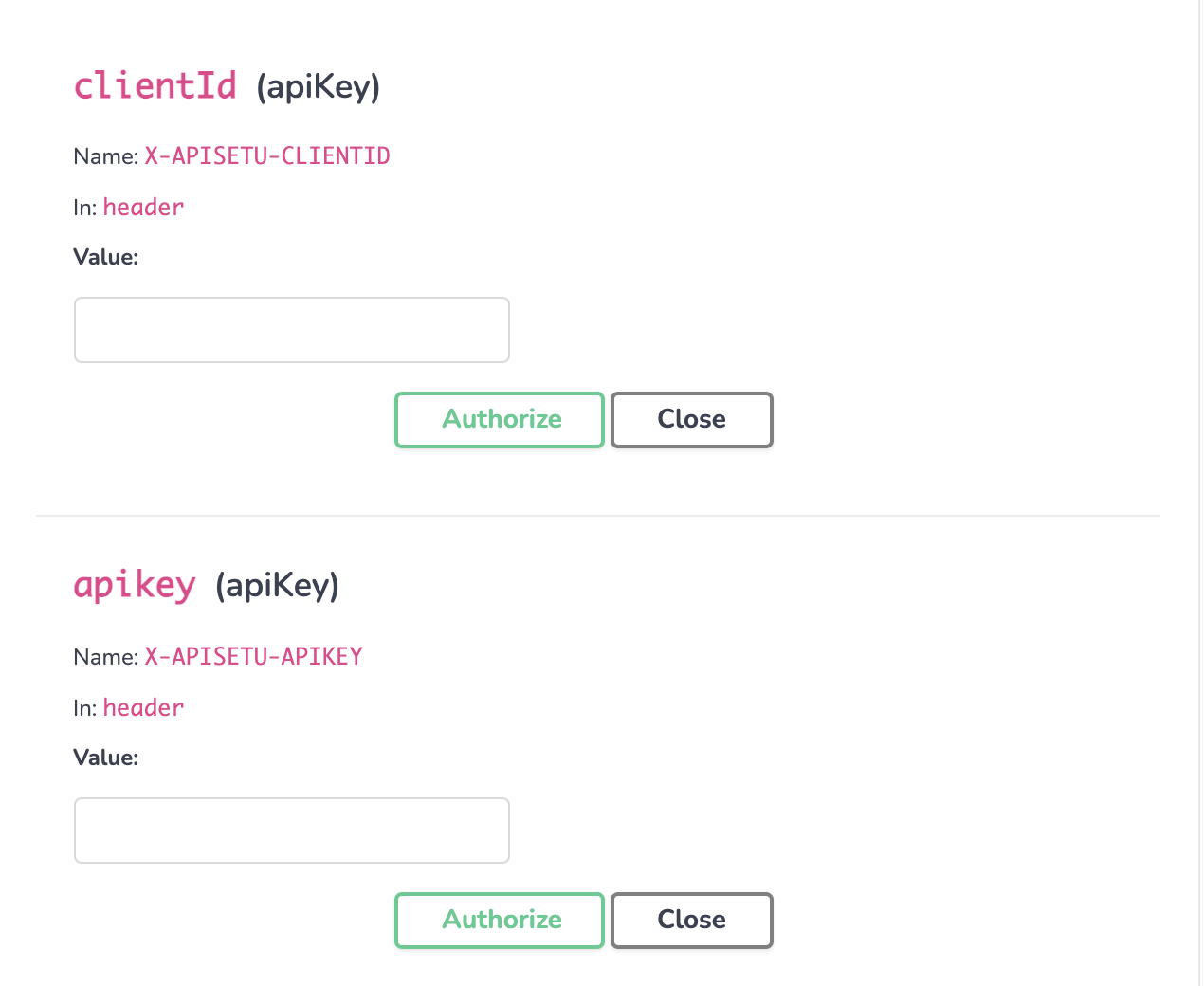Close the clientId authorization section
Screen dimensions: 1204x986
point(691,419)
